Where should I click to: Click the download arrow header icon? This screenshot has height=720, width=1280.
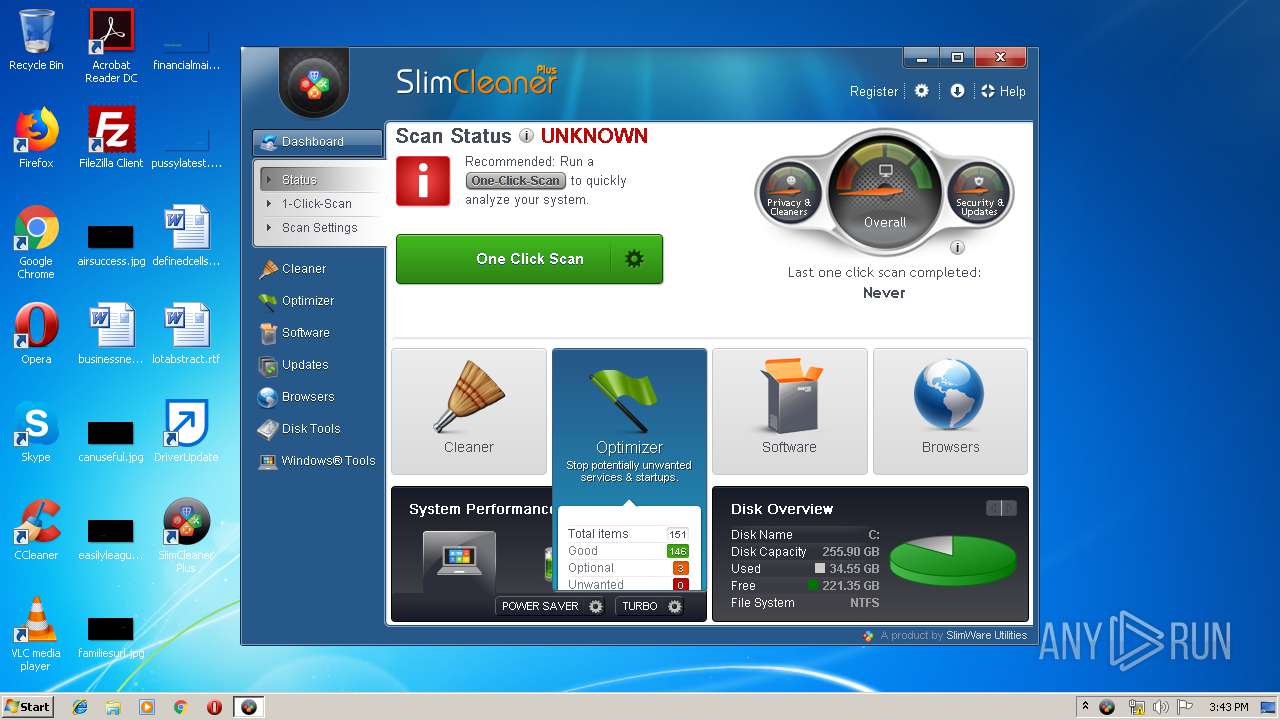coord(957,91)
